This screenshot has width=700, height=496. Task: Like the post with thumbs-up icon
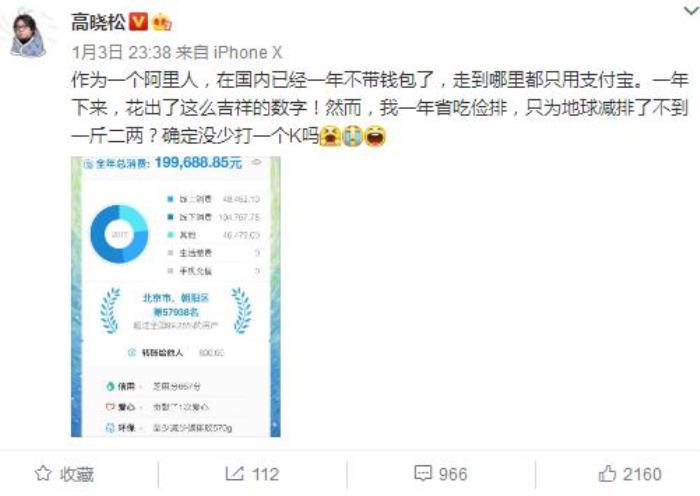607,473
